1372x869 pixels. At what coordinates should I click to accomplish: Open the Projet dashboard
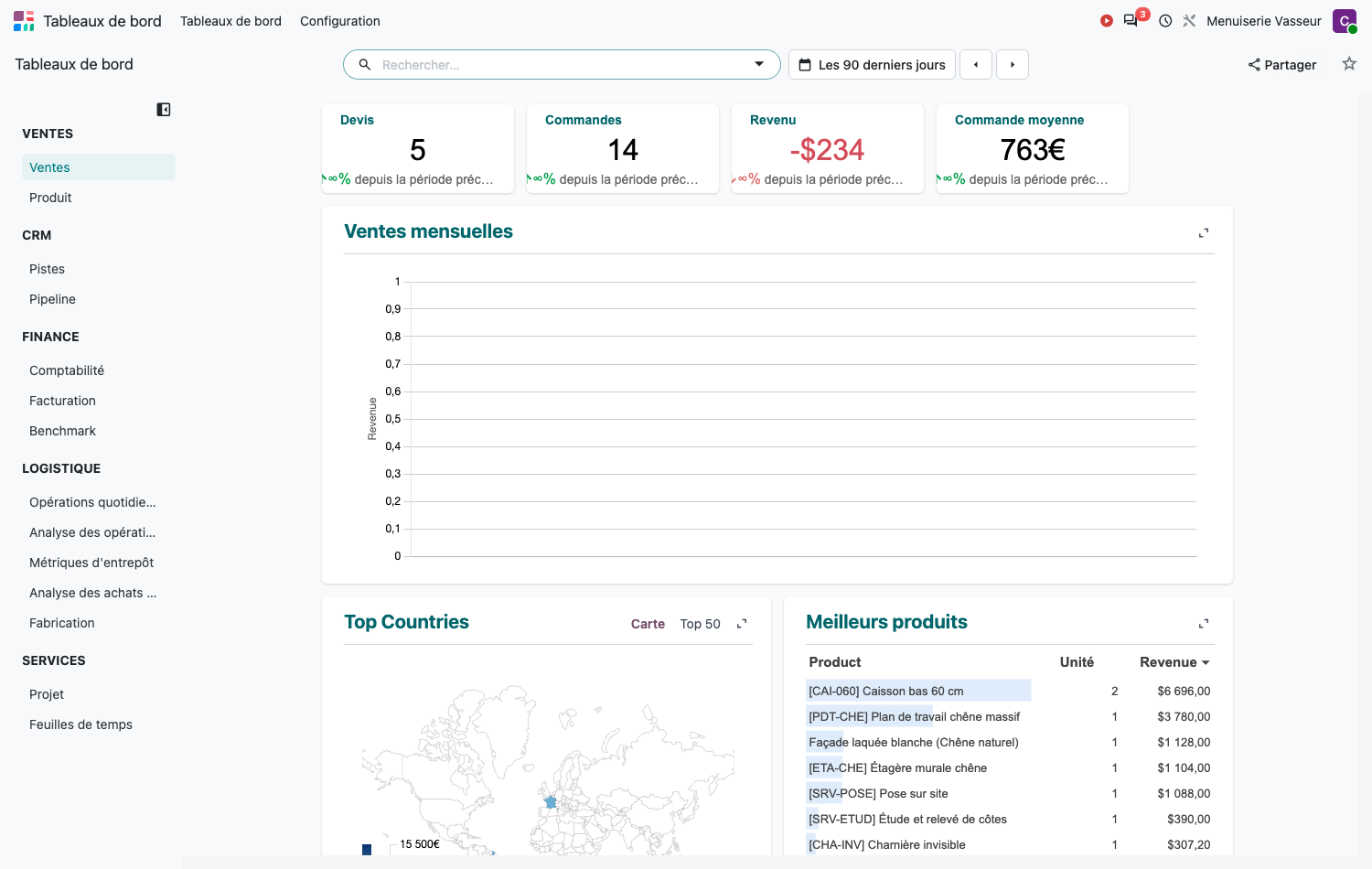point(99,694)
